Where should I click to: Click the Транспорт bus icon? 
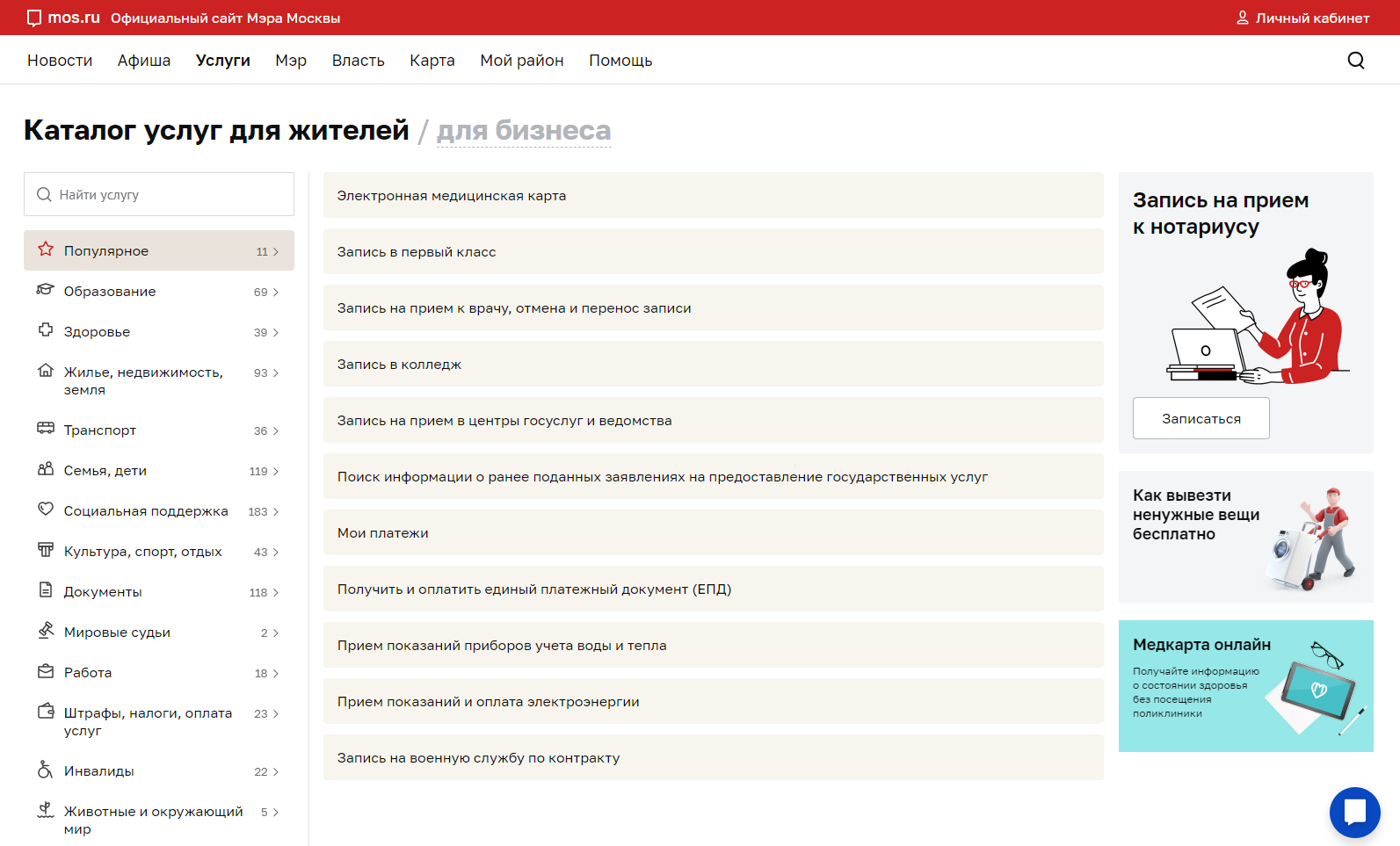(46, 428)
